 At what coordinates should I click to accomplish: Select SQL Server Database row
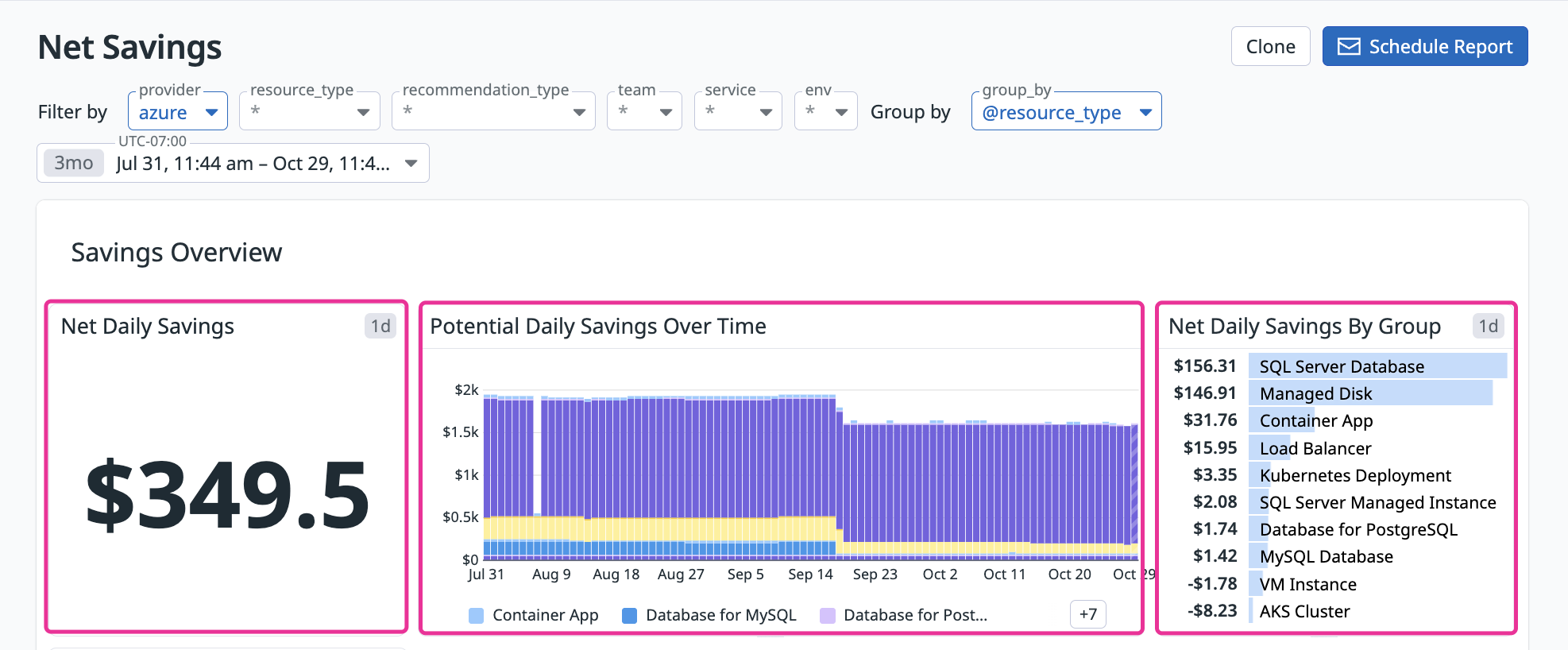pyautogui.click(x=1341, y=366)
